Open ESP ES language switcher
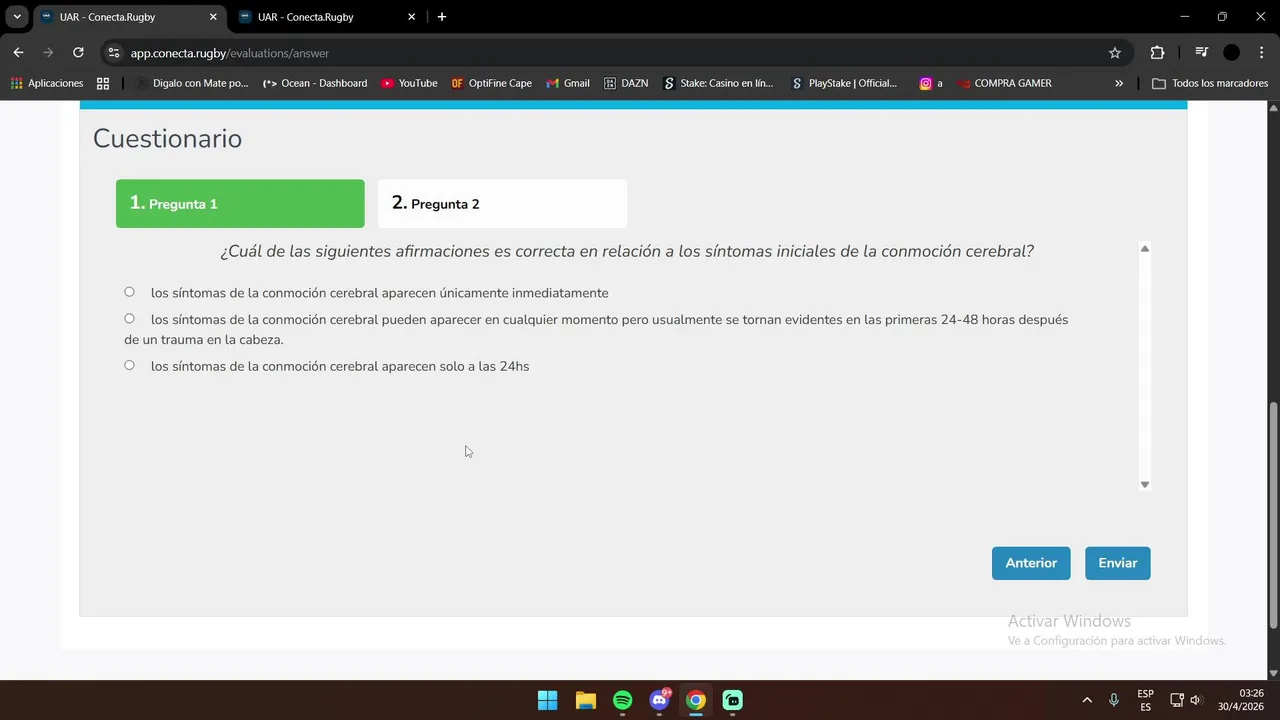 [x=1145, y=700]
